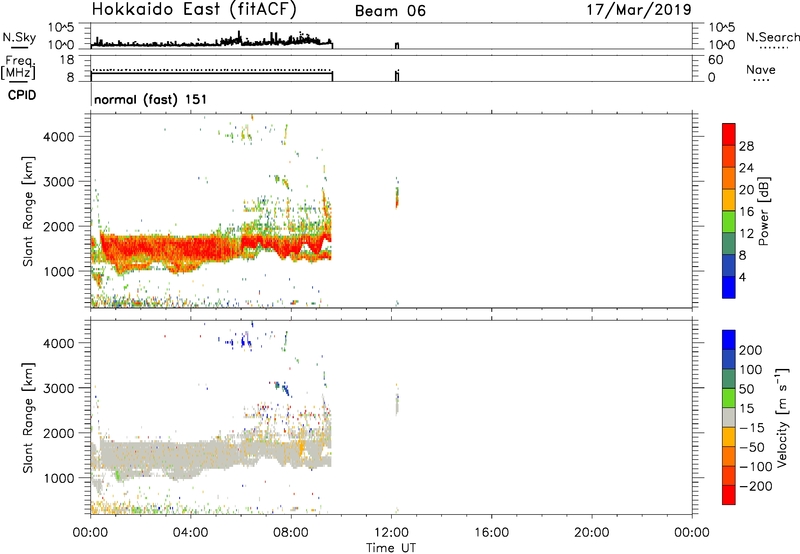Click the '12:00' time tick label
This screenshot has height=554, width=800.
[391, 533]
